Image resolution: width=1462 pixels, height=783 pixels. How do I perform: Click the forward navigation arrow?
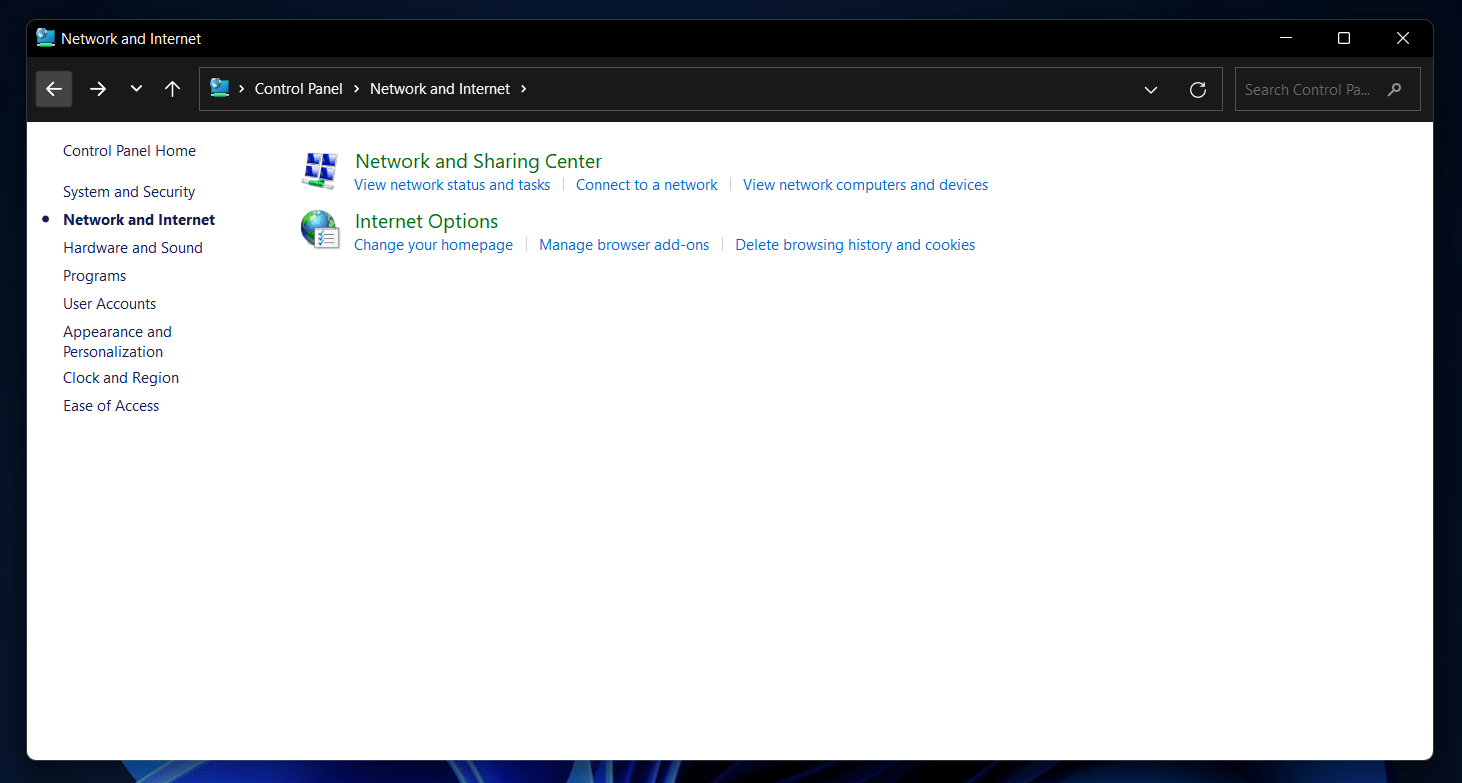[98, 89]
